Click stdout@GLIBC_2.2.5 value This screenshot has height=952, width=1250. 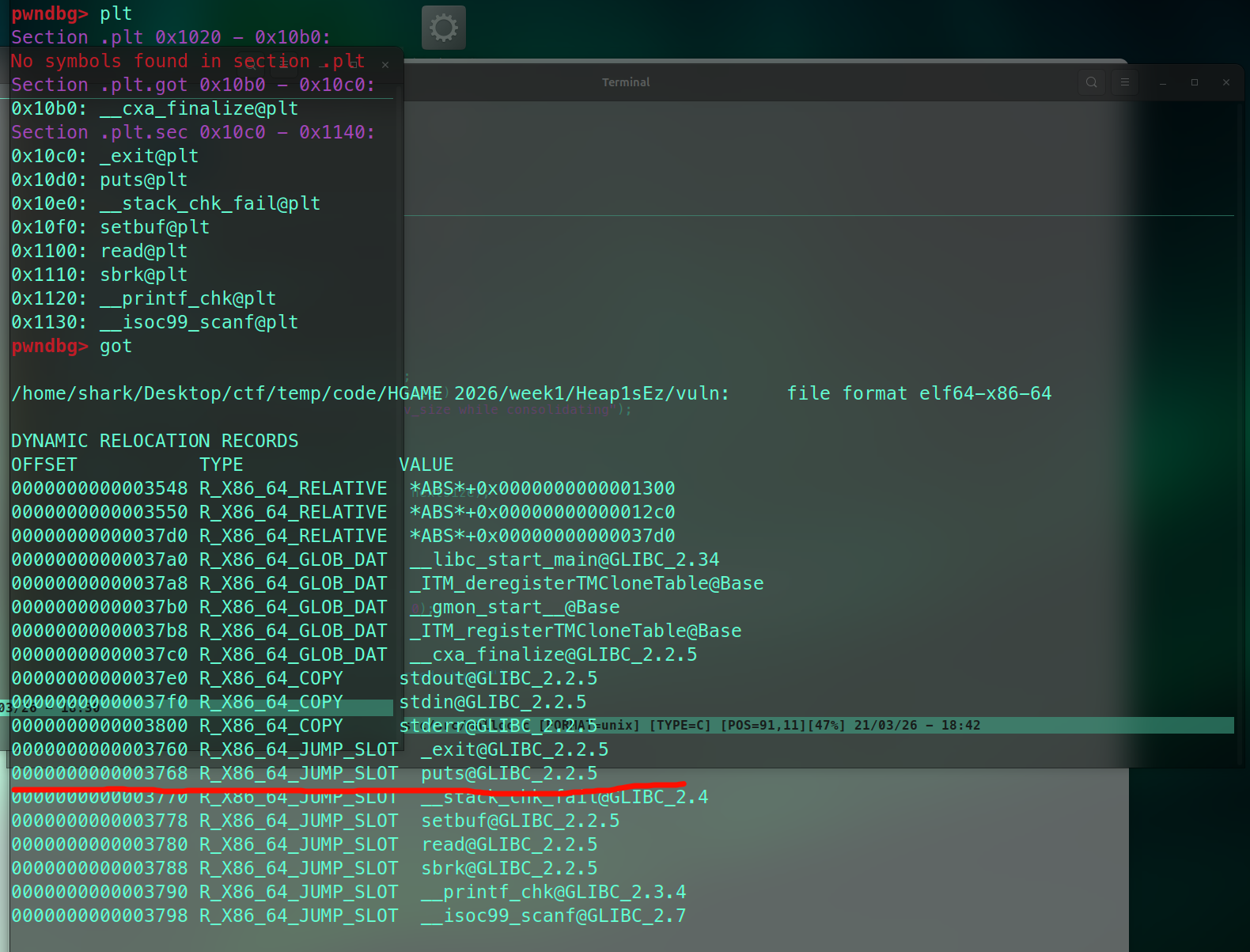coord(498,678)
